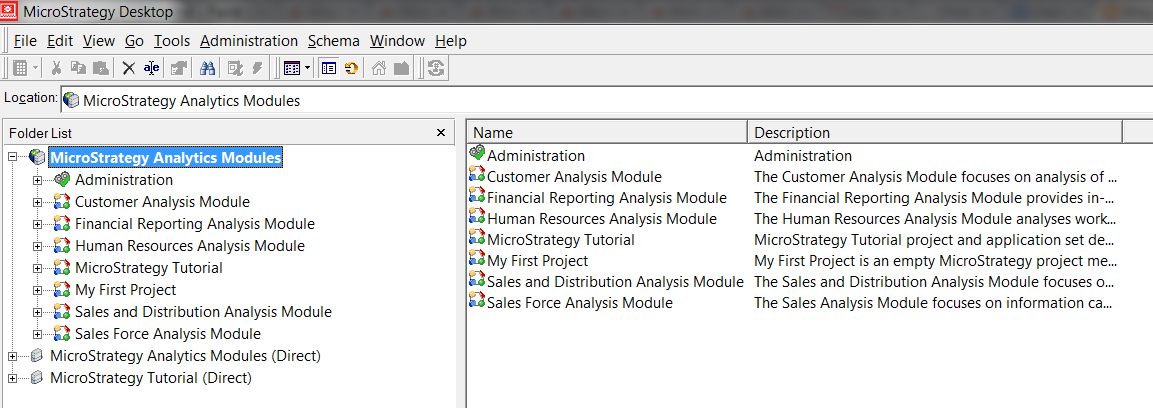
Task: Click the Location address field
Action: (607, 101)
